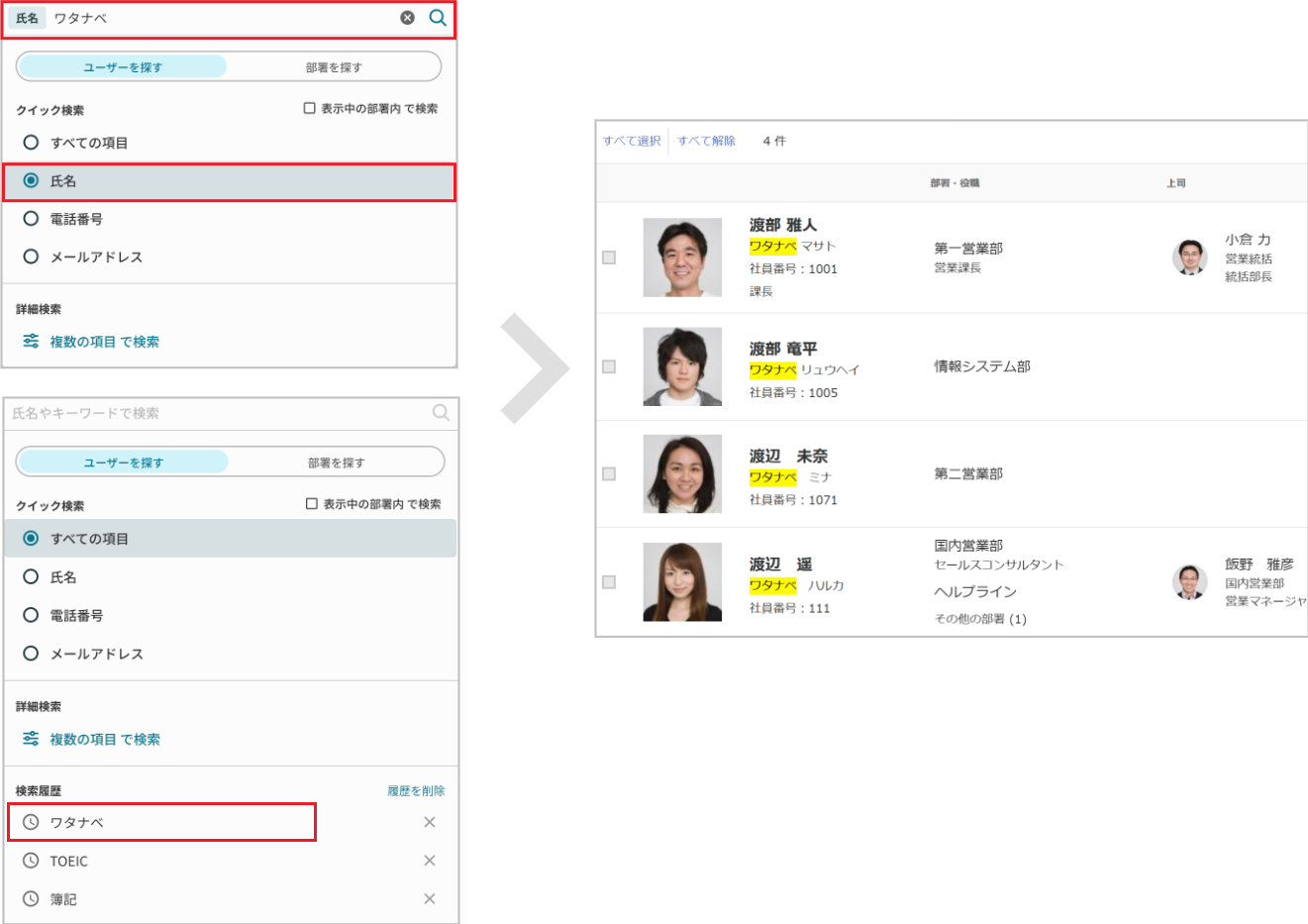The height and width of the screenshot is (924, 1308).
Task: Click filter sliders icon in lower panel
Action: pos(31,739)
